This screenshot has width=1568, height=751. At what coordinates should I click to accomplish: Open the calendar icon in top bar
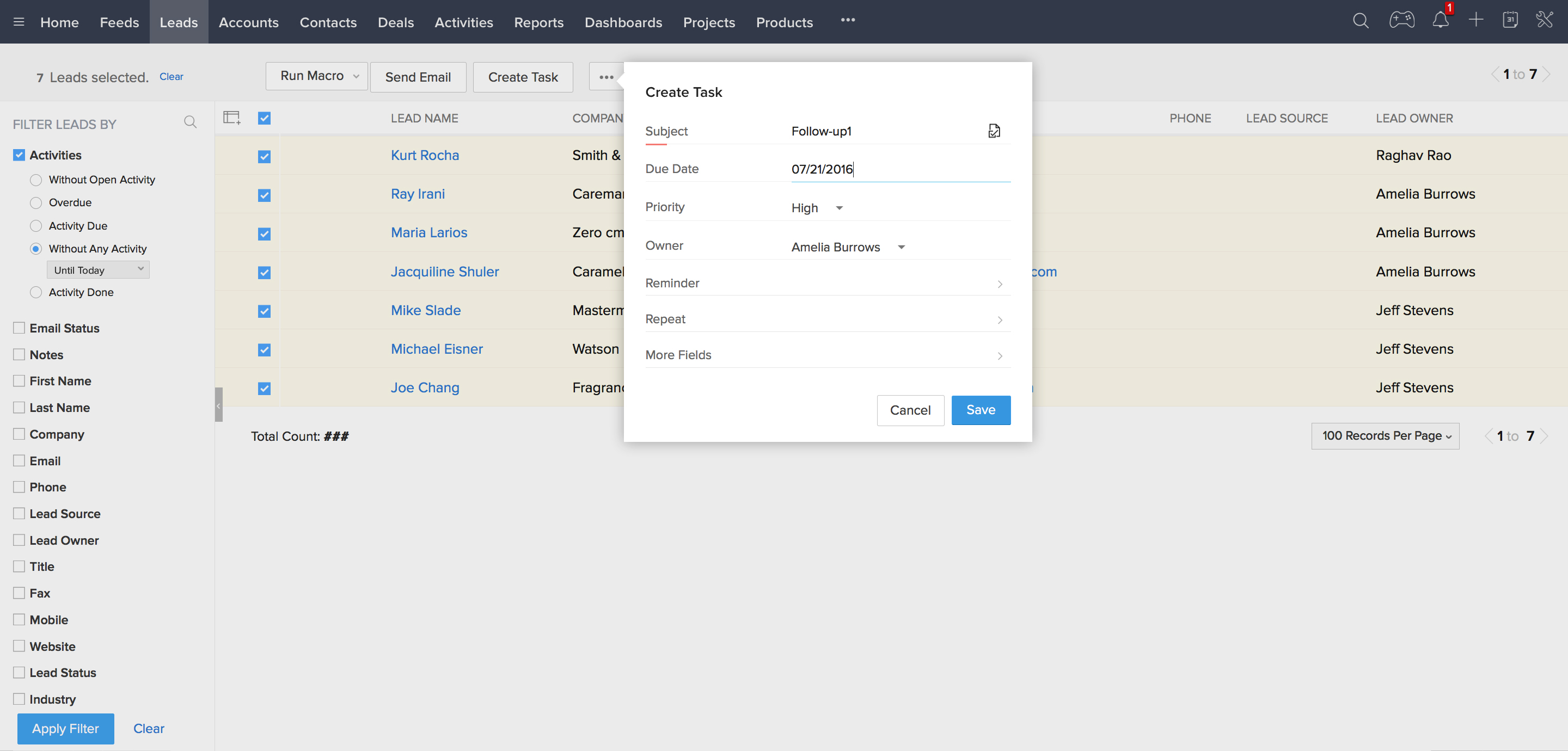(x=1510, y=21)
